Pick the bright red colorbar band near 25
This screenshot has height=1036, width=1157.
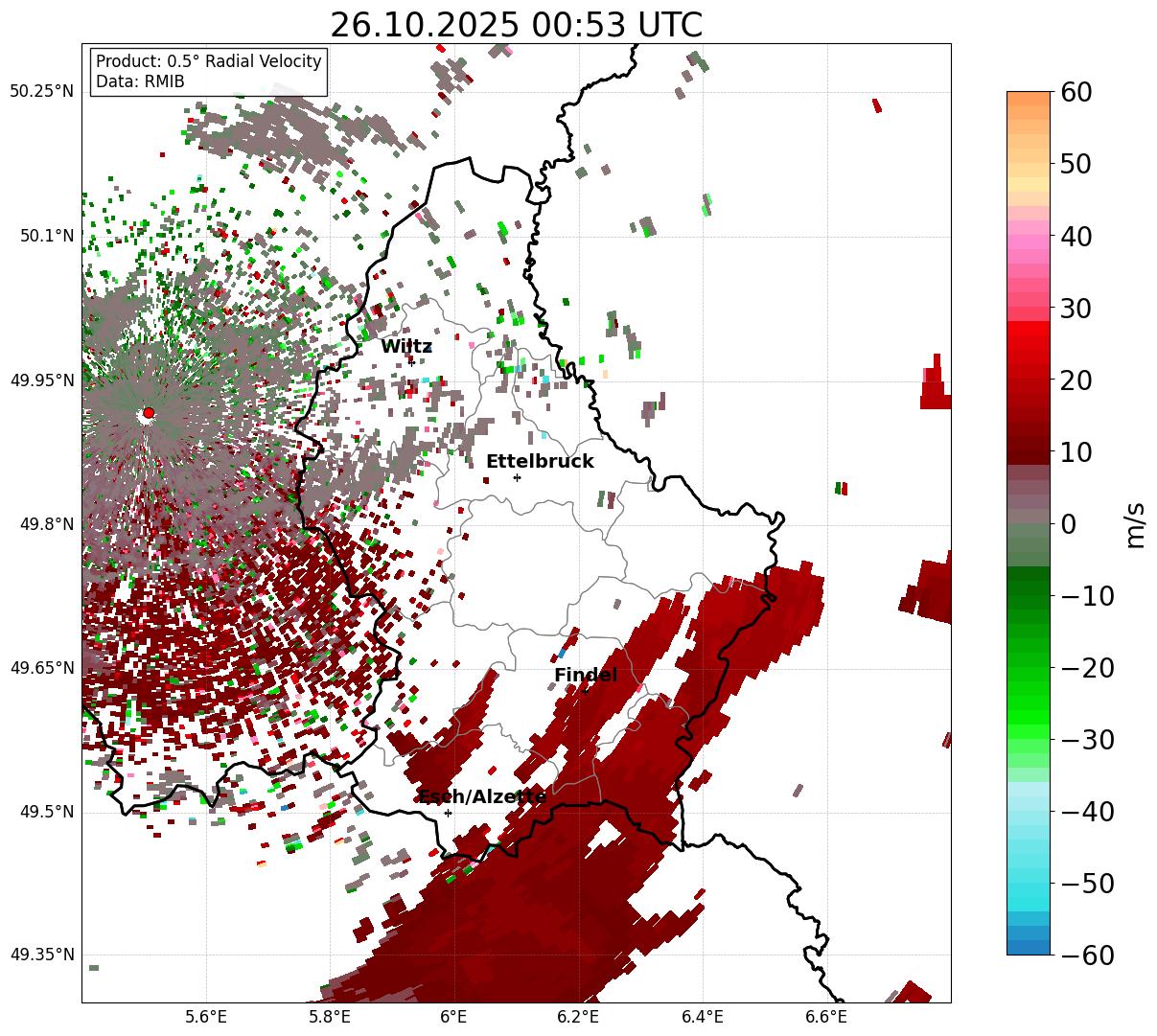(x=1029, y=344)
